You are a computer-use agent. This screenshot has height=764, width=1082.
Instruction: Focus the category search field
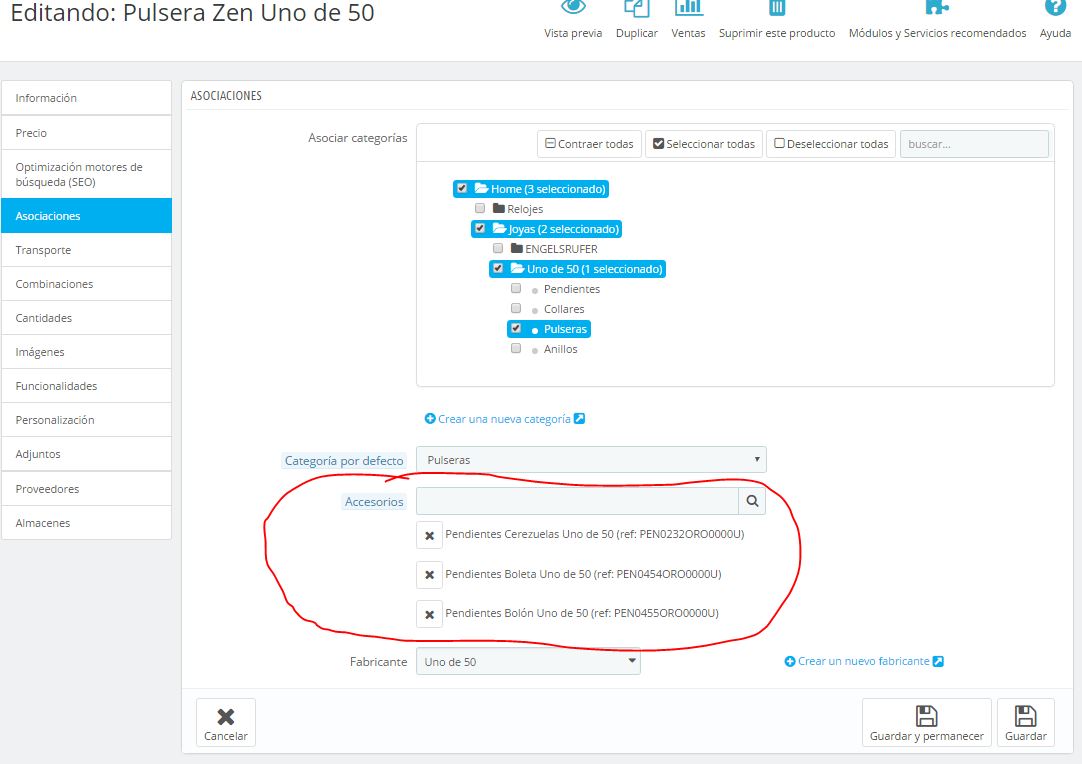coord(973,144)
